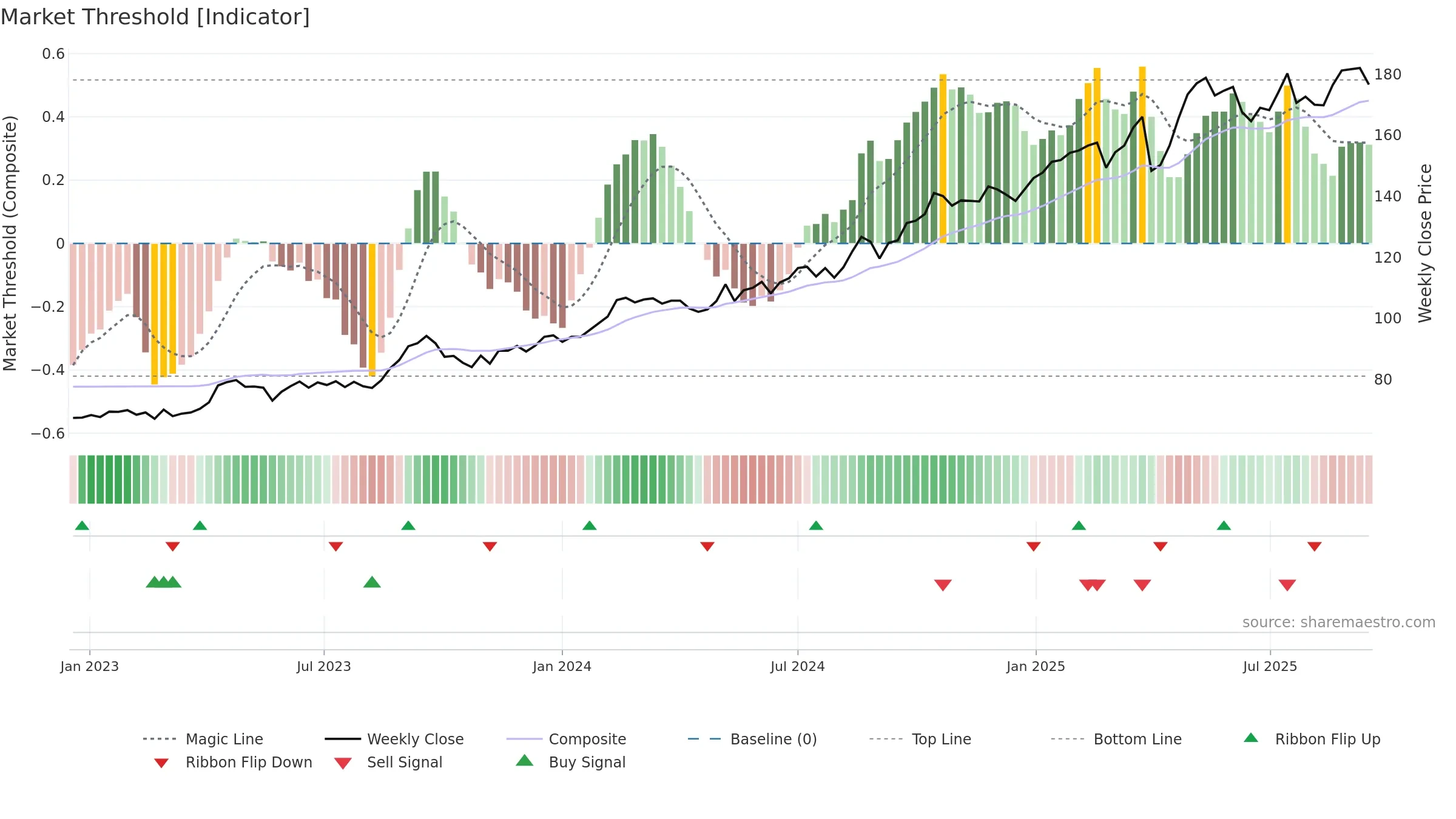Toggle the Buy Signal legend entry
This screenshot has height=819, width=1456.
[x=570, y=762]
